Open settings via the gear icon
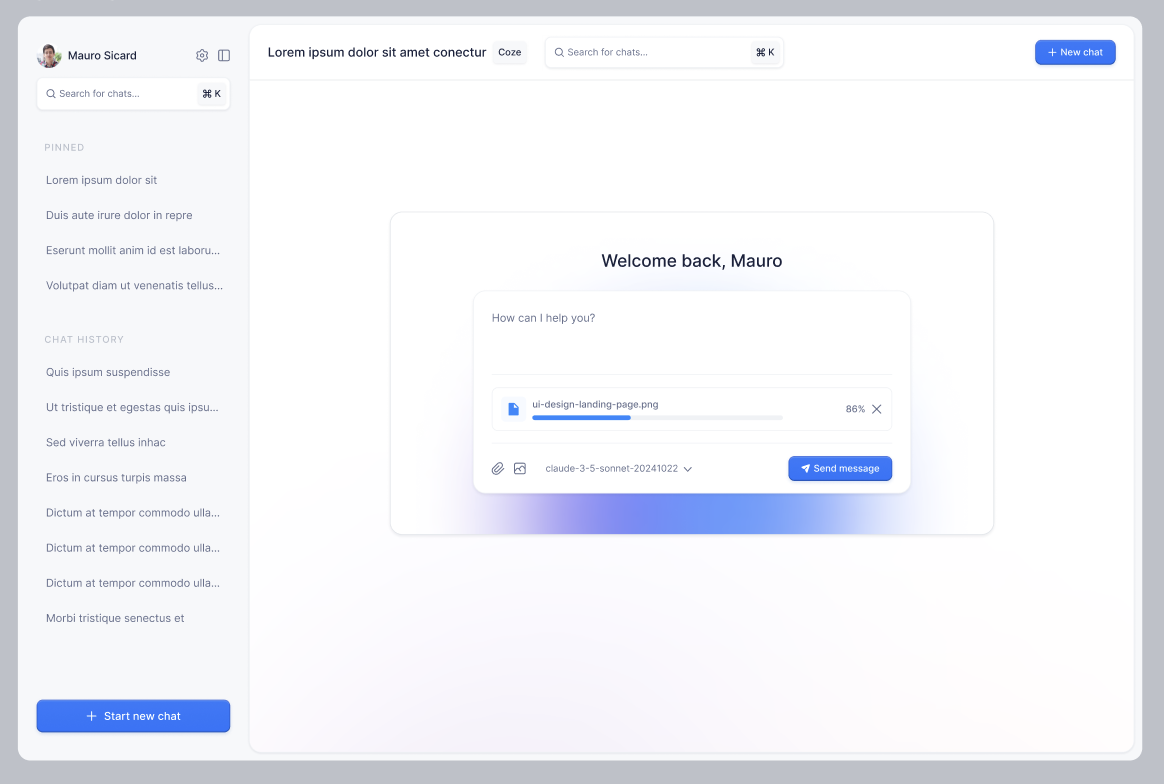This screenshot has height=784, width=1164. [202, 56]
